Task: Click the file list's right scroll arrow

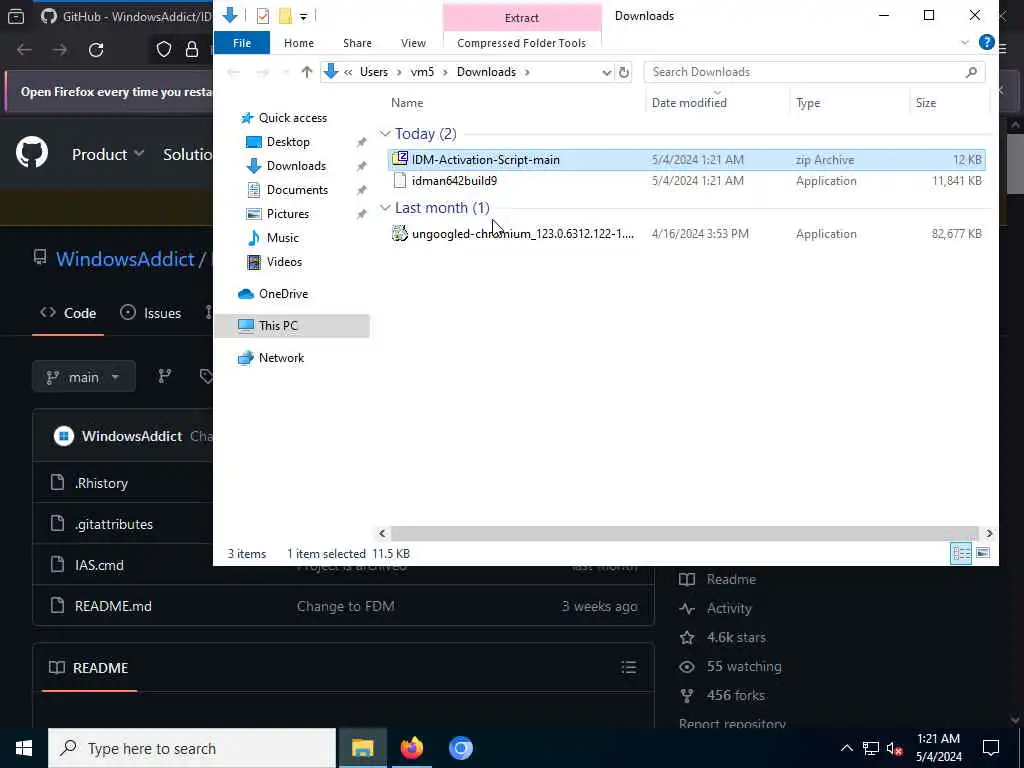Action: pos(989,534)
